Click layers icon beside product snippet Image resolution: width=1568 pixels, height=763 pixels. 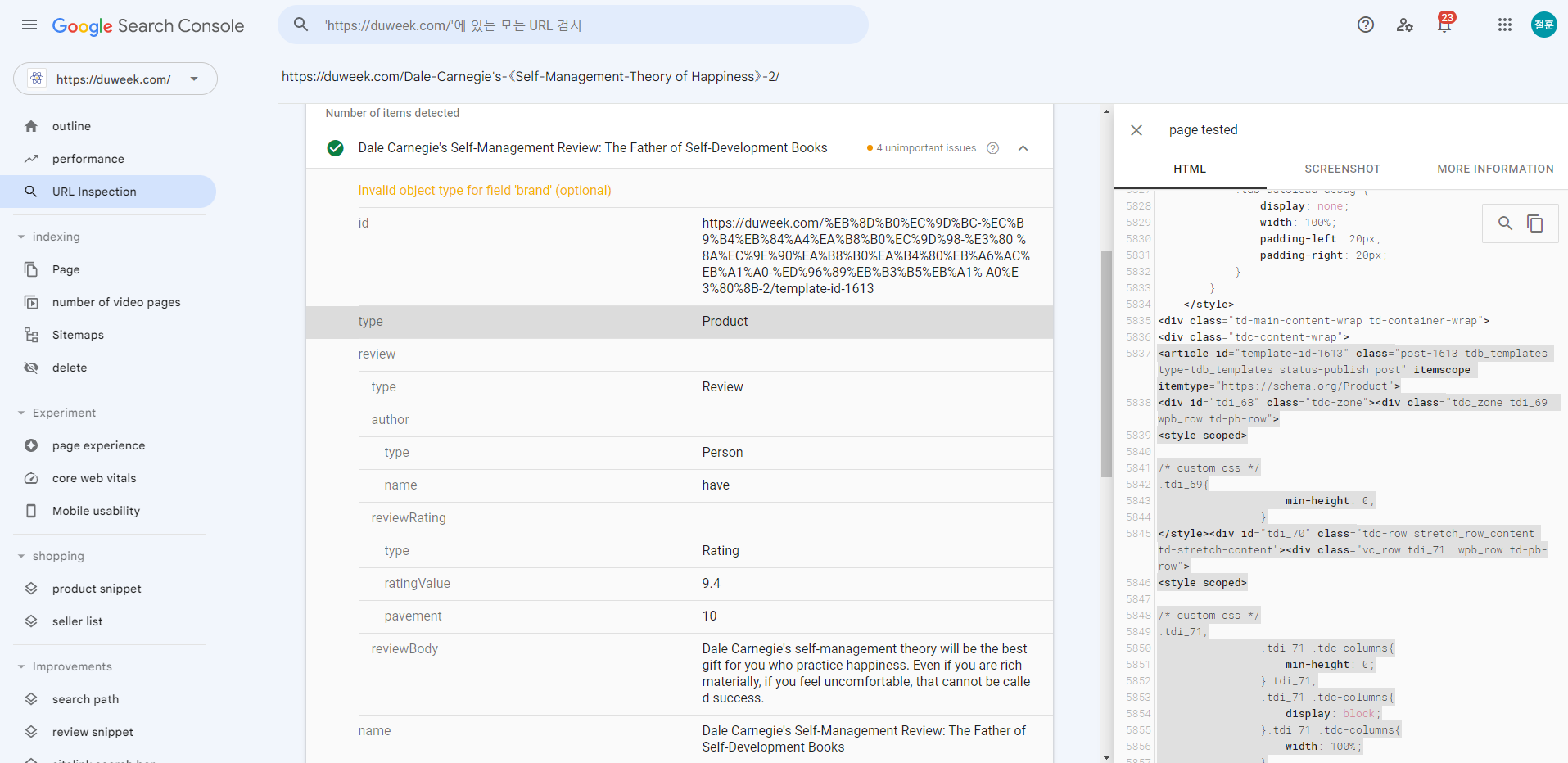pyautogui.click(x=31, y=589)
